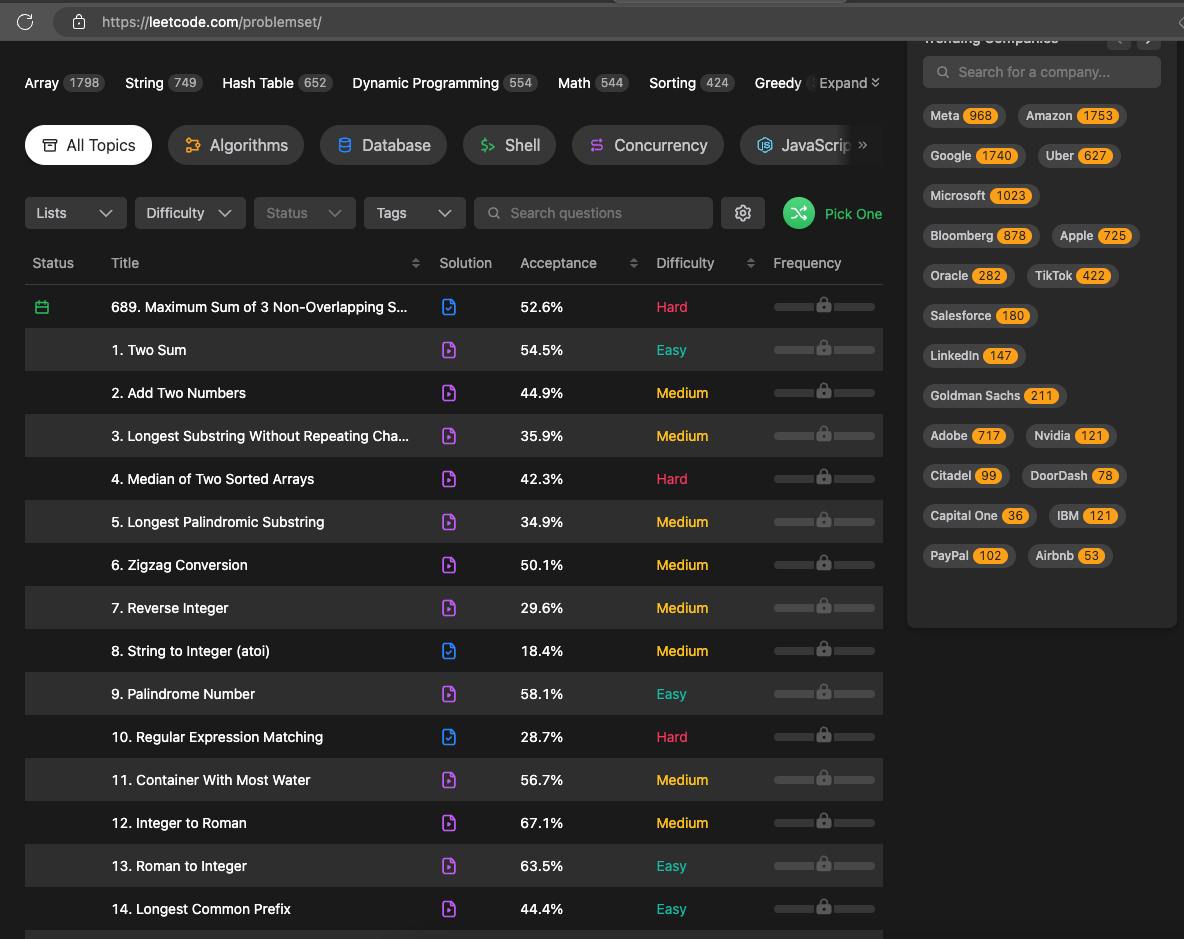This screenshot has width=1184, height=939.
Task: Open the Two Sum problem
Action: (x=149, y=350)
